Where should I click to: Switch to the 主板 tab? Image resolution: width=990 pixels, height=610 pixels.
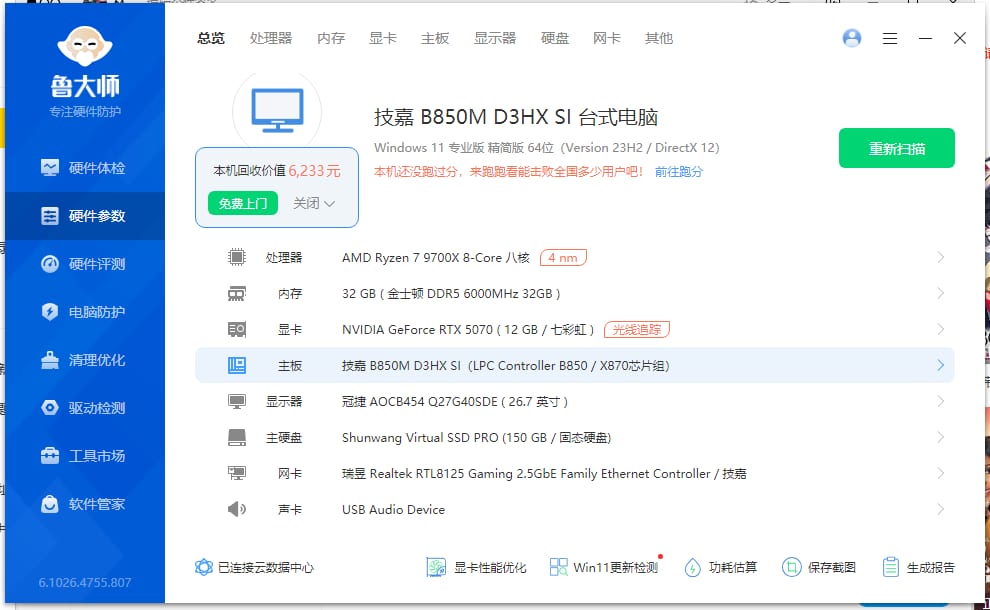[x=435, y=39]
